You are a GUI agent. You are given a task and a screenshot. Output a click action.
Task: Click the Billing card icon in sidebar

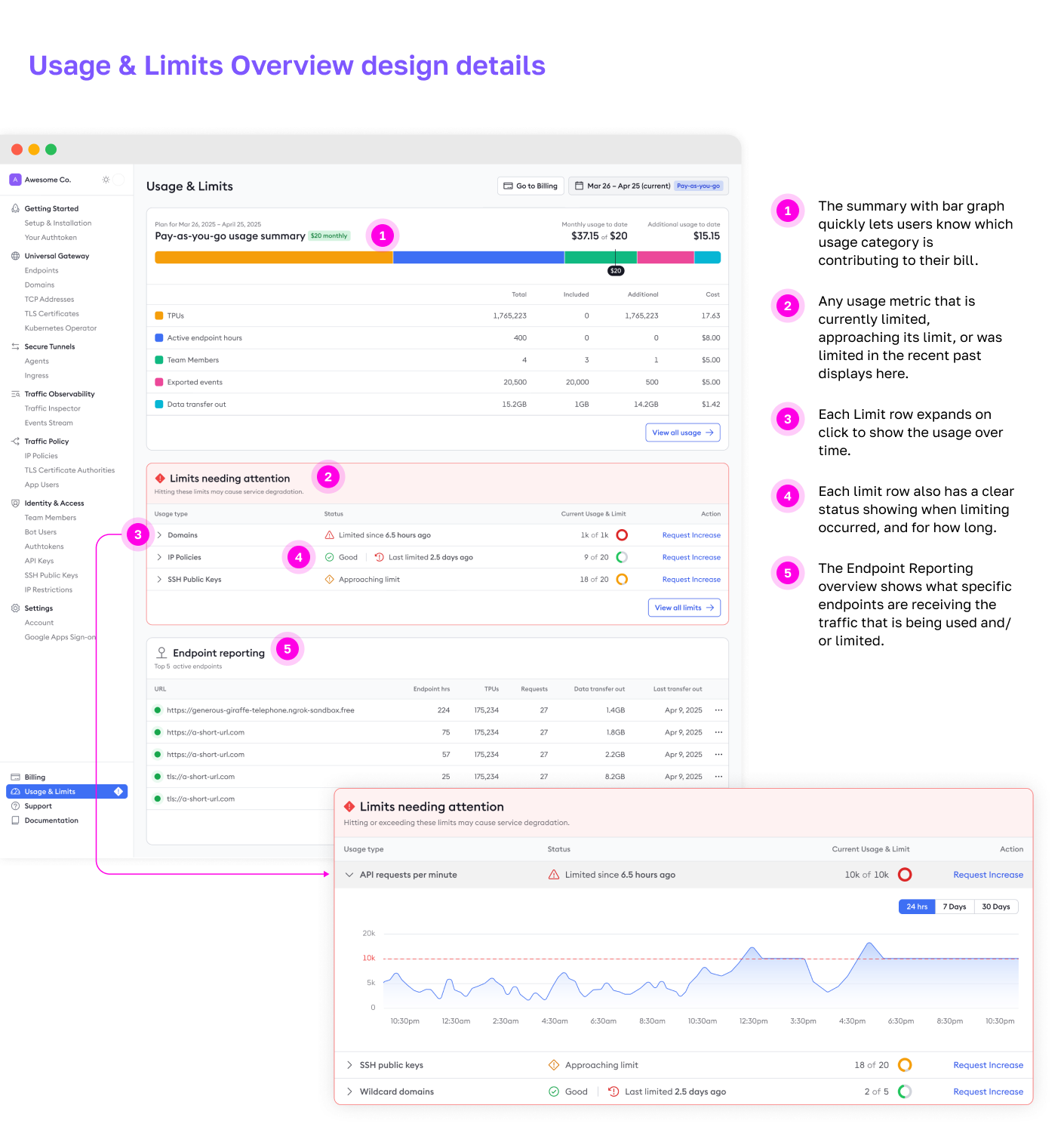tap(15, 777)
